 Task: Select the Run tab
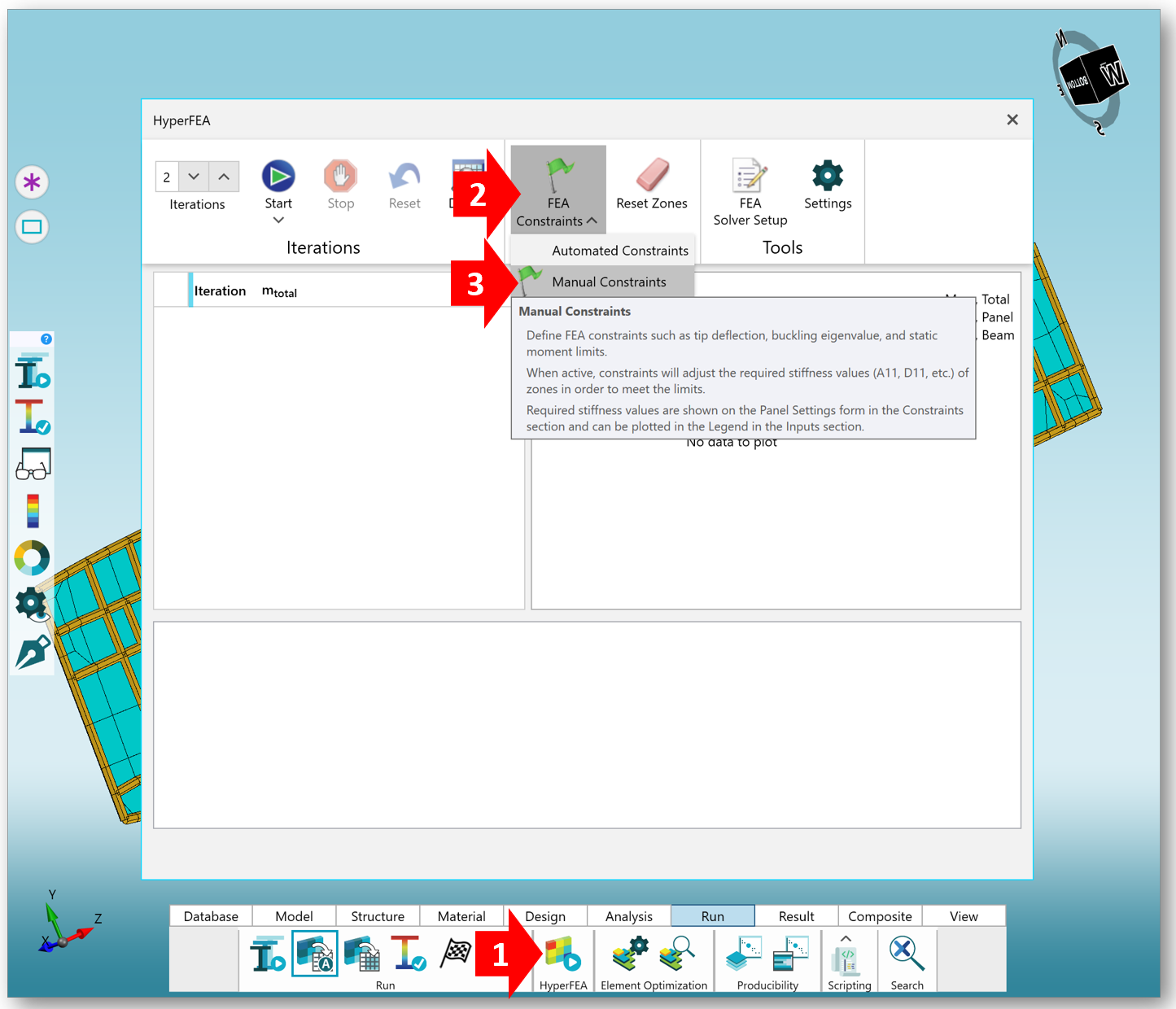(x=713, y=916)
